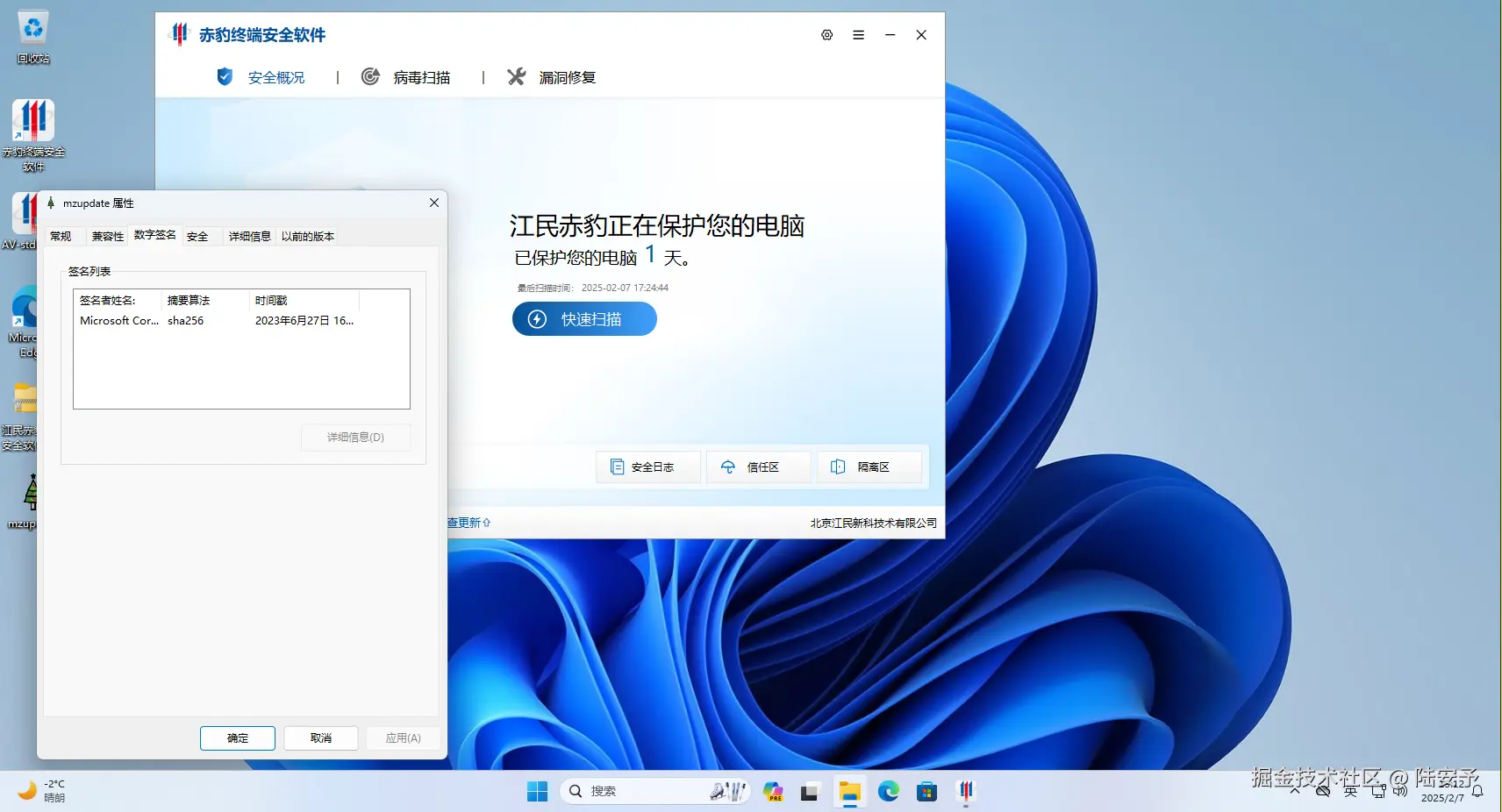This screenshot has height=812, width=1502.
Task: Cancel the properties dialog with 取消
Action: [x=321, y=738]
